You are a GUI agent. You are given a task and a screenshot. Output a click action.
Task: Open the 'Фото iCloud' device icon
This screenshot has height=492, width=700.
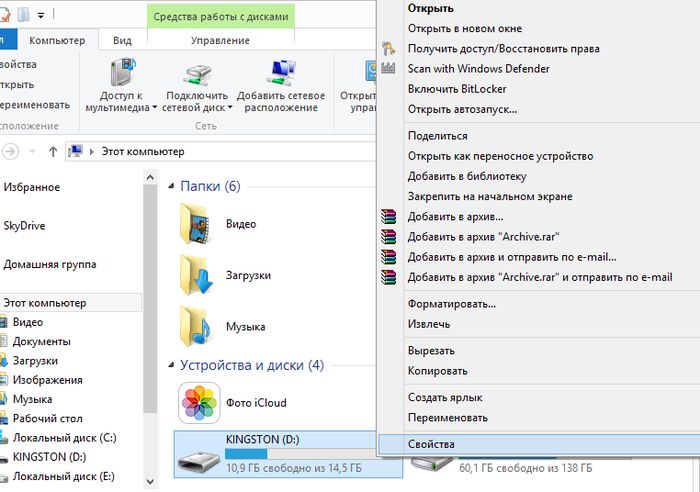pyautogui.click(x=198, y=403)
